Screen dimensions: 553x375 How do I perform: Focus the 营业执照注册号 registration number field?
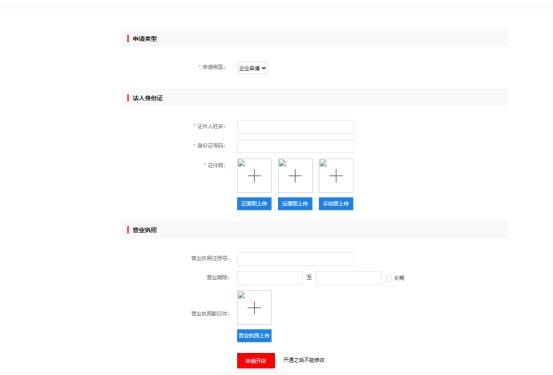click(x=296, y=259)
